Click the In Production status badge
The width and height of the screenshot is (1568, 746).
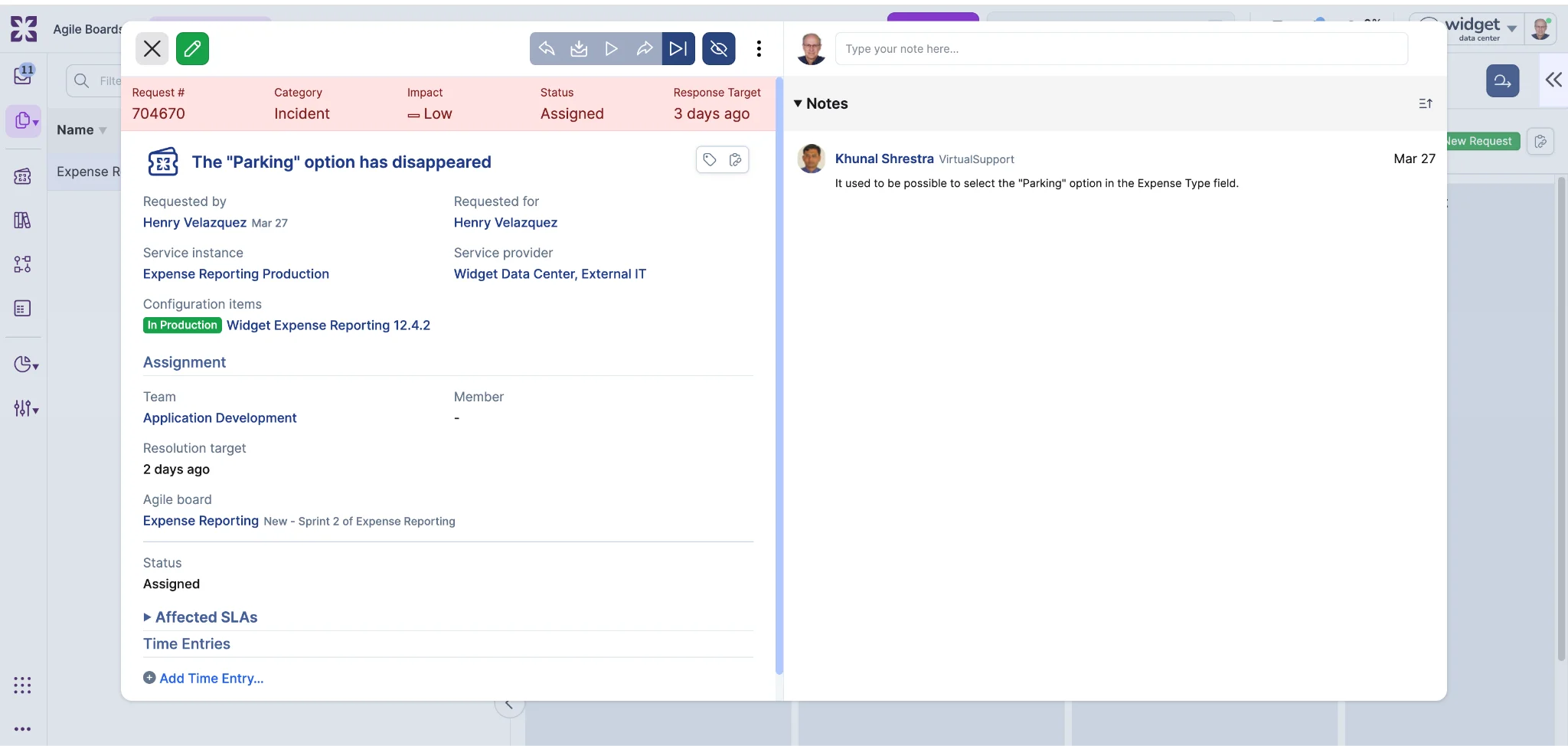click(x=182, y=326)
